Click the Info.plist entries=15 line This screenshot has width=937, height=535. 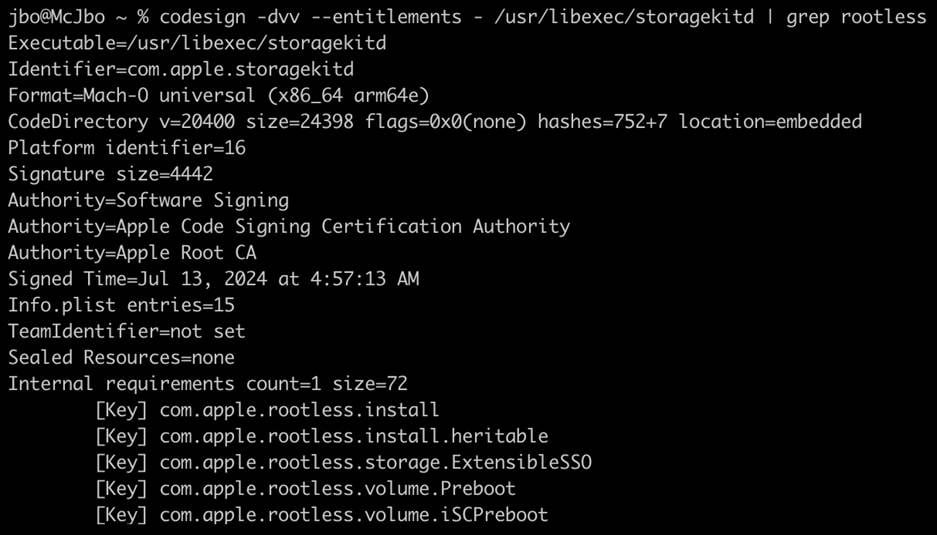121,305
